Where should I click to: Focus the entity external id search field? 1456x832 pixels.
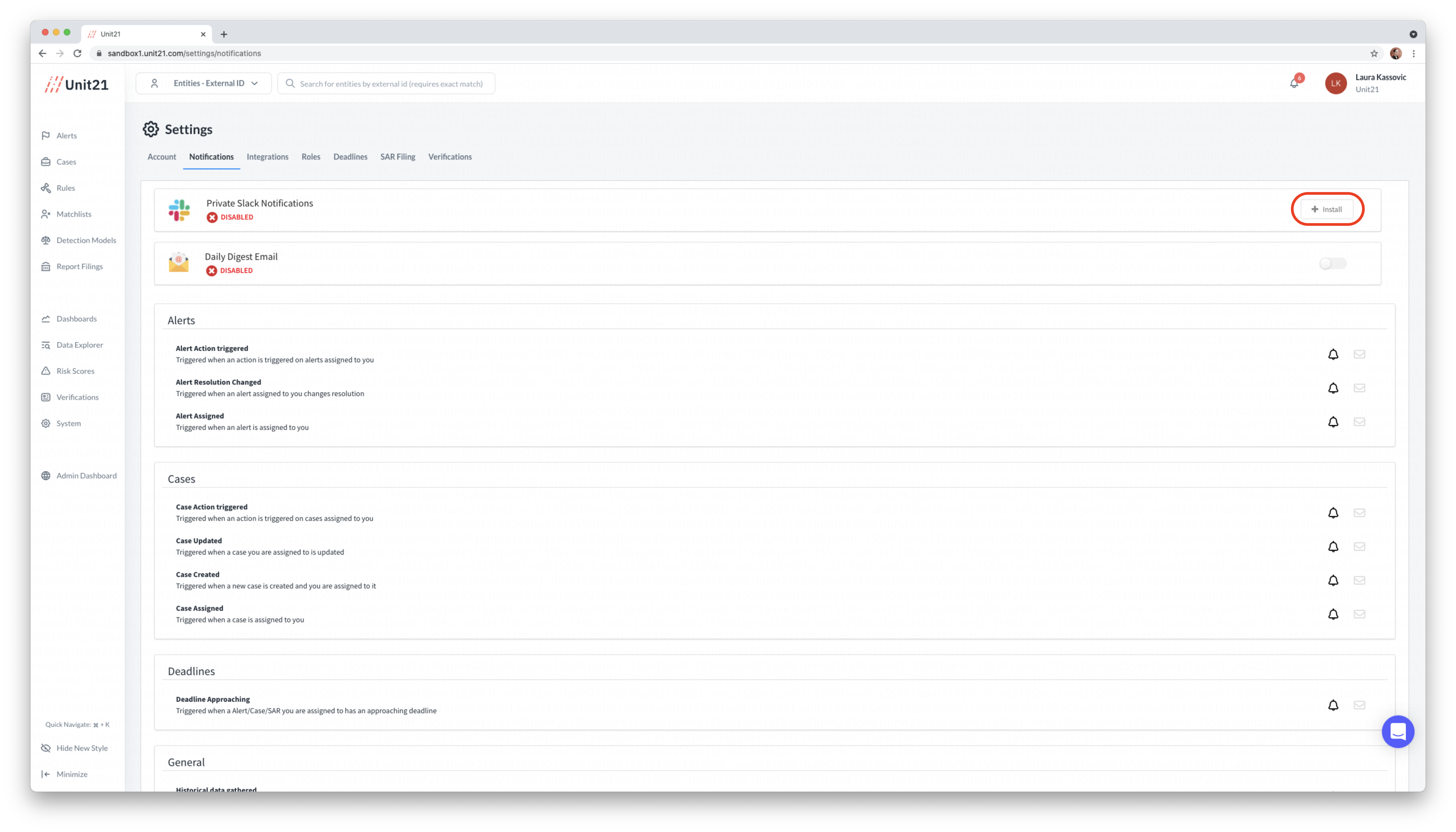391,83
